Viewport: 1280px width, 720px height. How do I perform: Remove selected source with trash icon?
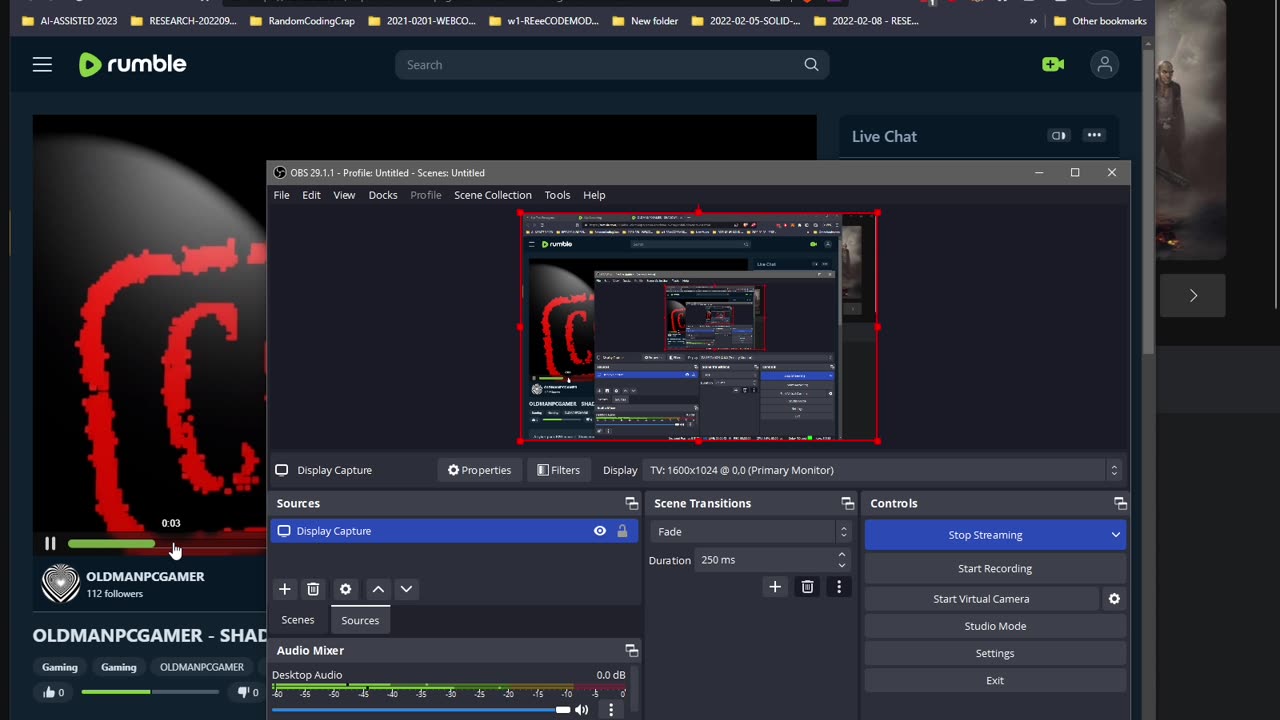(313, 589)
